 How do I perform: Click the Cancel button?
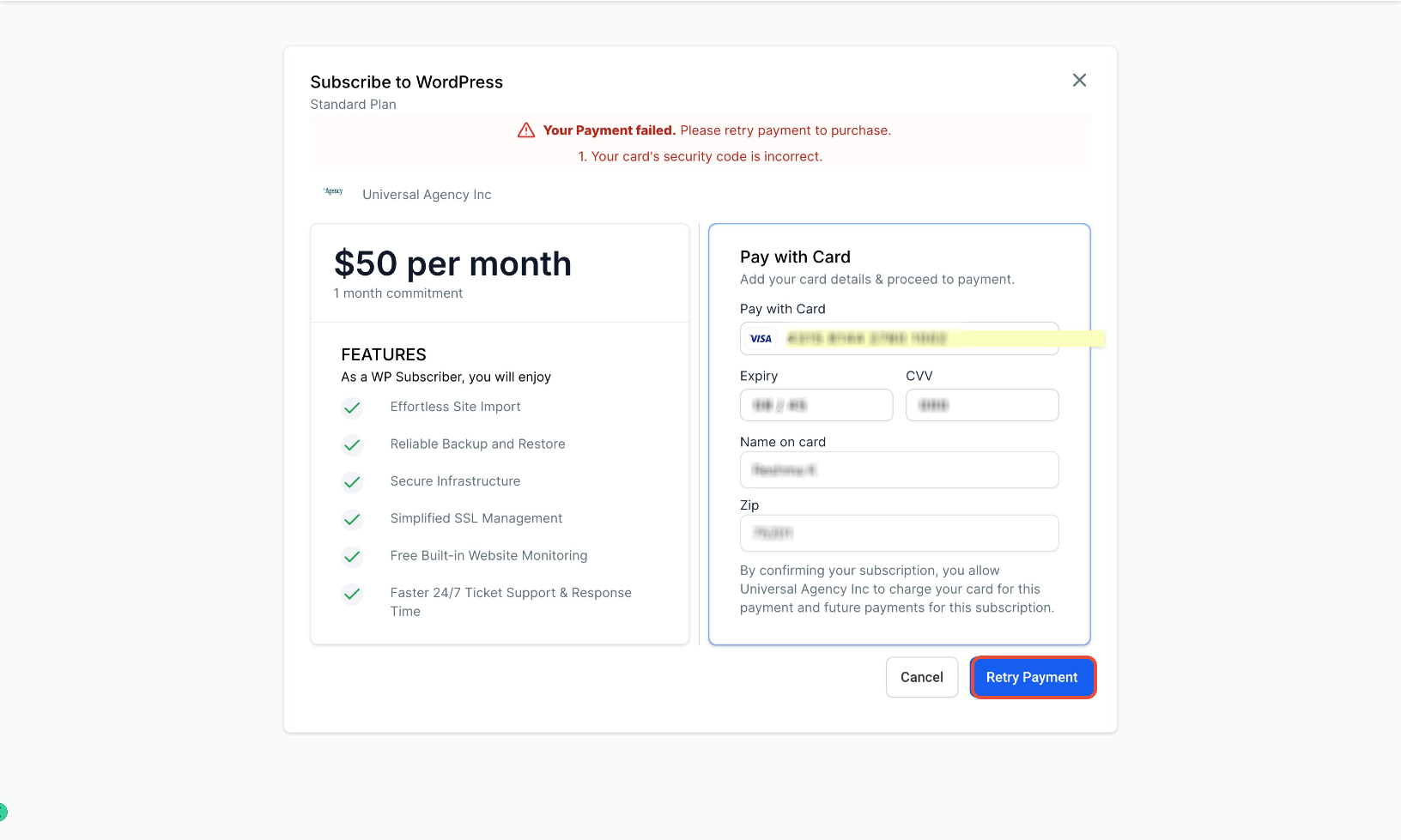coord(922,677)
